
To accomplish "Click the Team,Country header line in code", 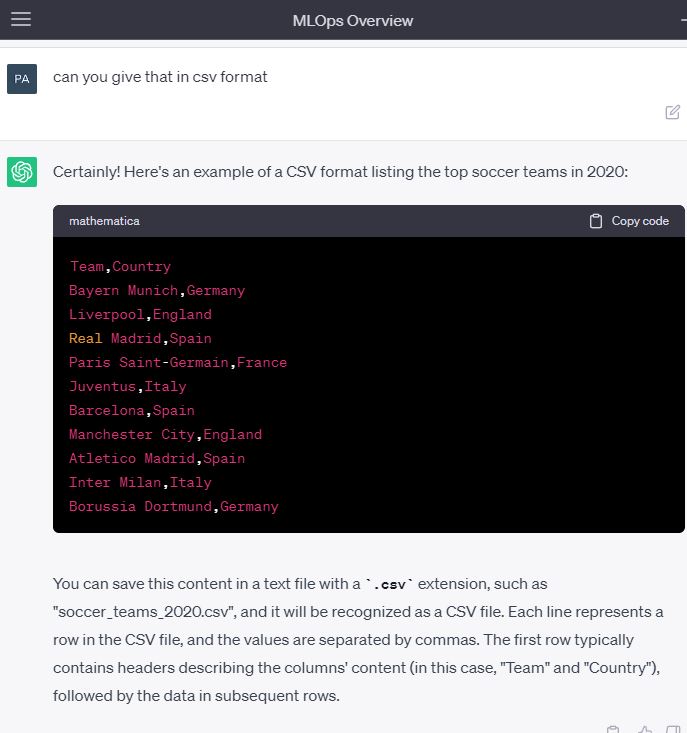I will pos(120,266).
